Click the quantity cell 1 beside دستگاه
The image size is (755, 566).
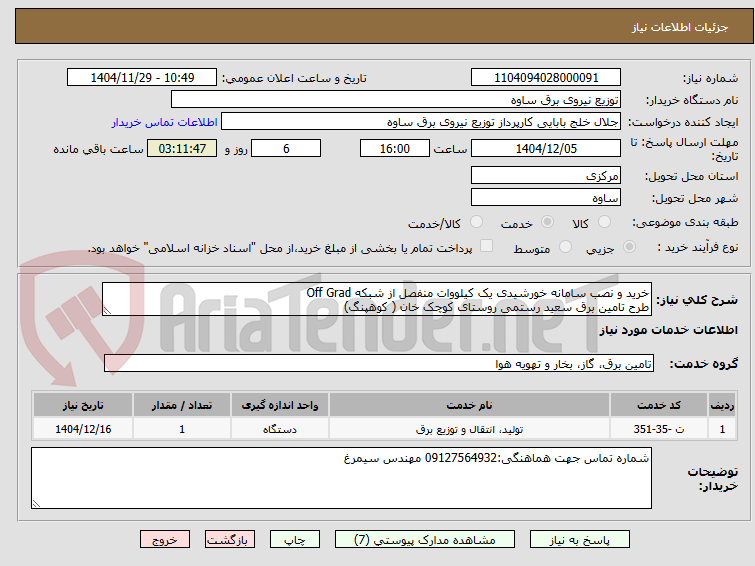click(182, 429)
